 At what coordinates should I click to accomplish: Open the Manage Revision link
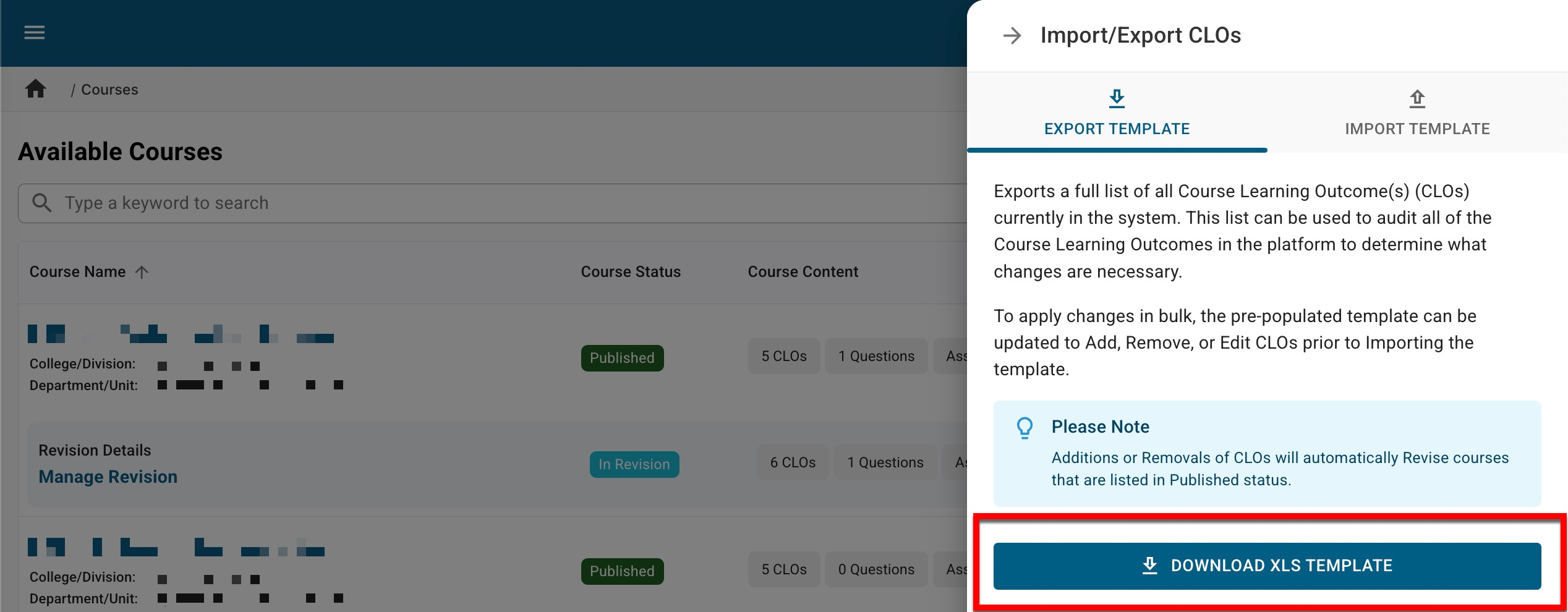108,477
